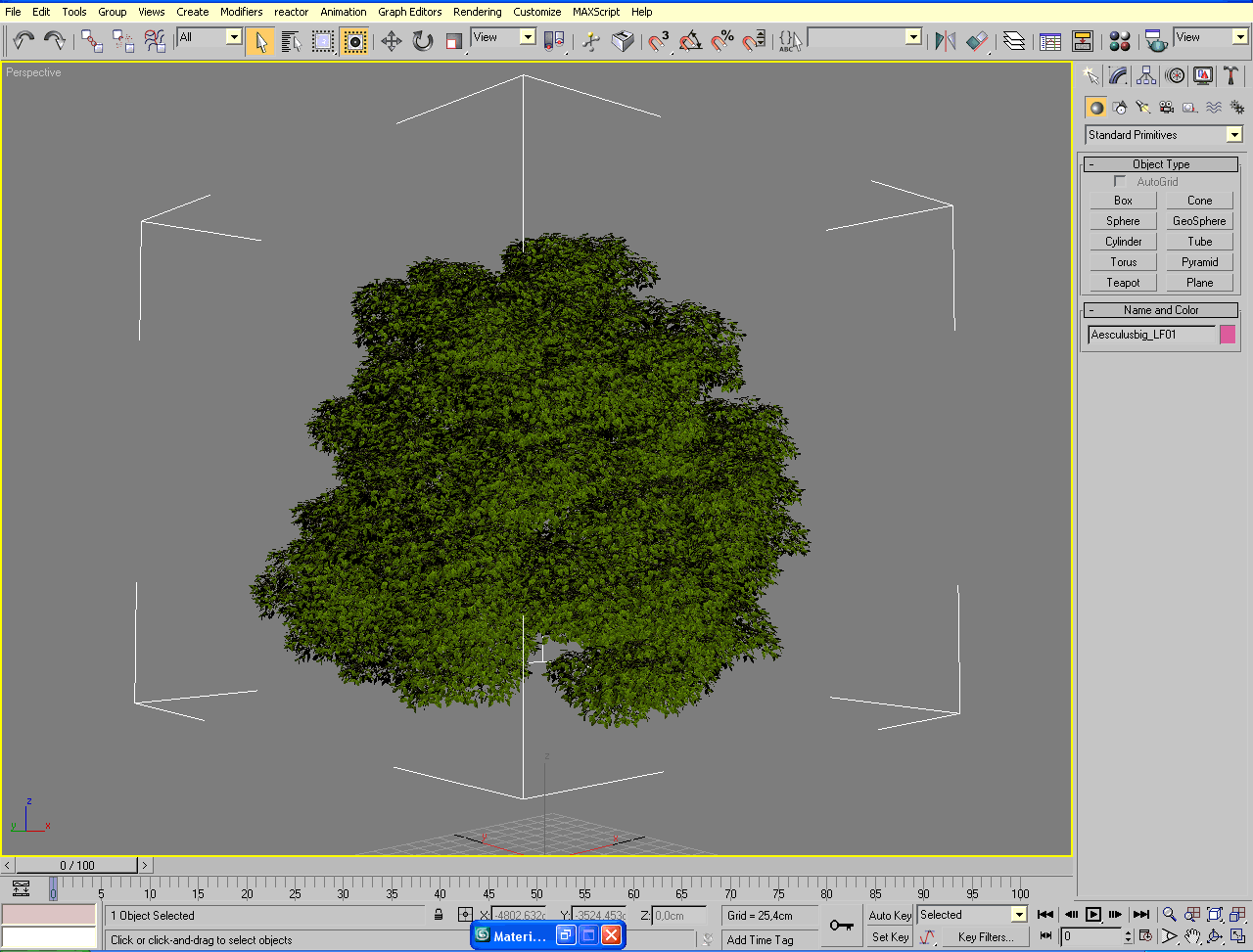The height and width of the screenshot is (952, 1253).
Task: Choose the Lights category icon
Action: point(1142,108)
